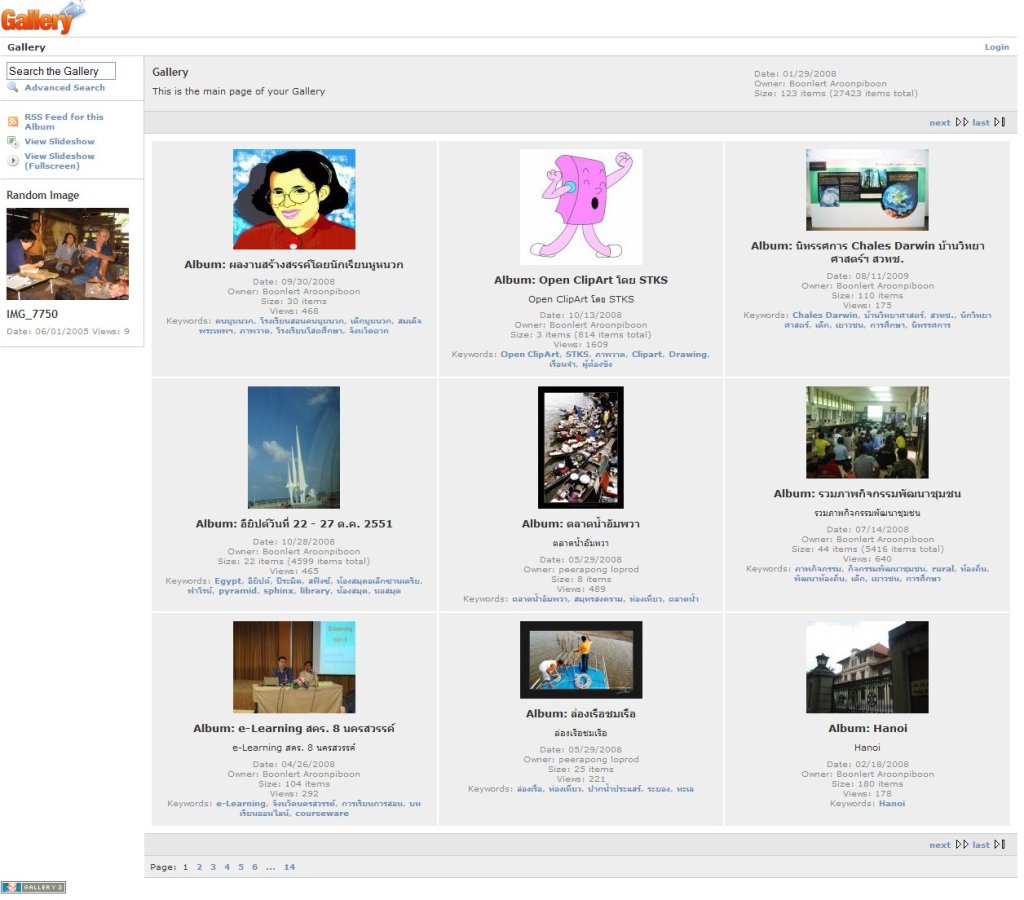Open the random image IMG_7750 thumbnail
The width and height of the screenshot is (1024, 900).
pos(67,254)
